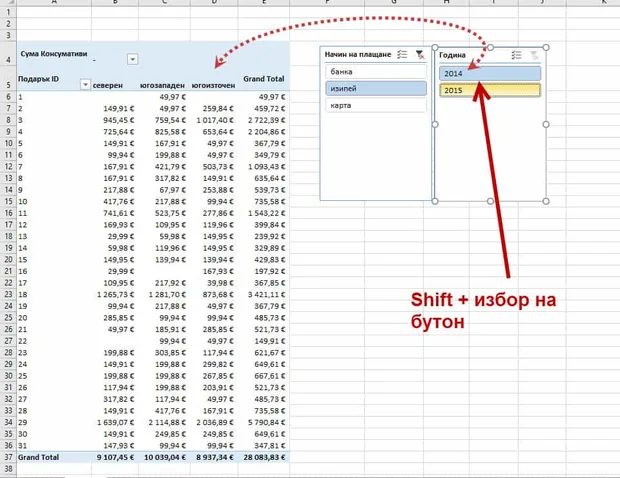Screen dimensions: 620x478
Task: Select cell with 303,85 €
Action: coord(164,353)
